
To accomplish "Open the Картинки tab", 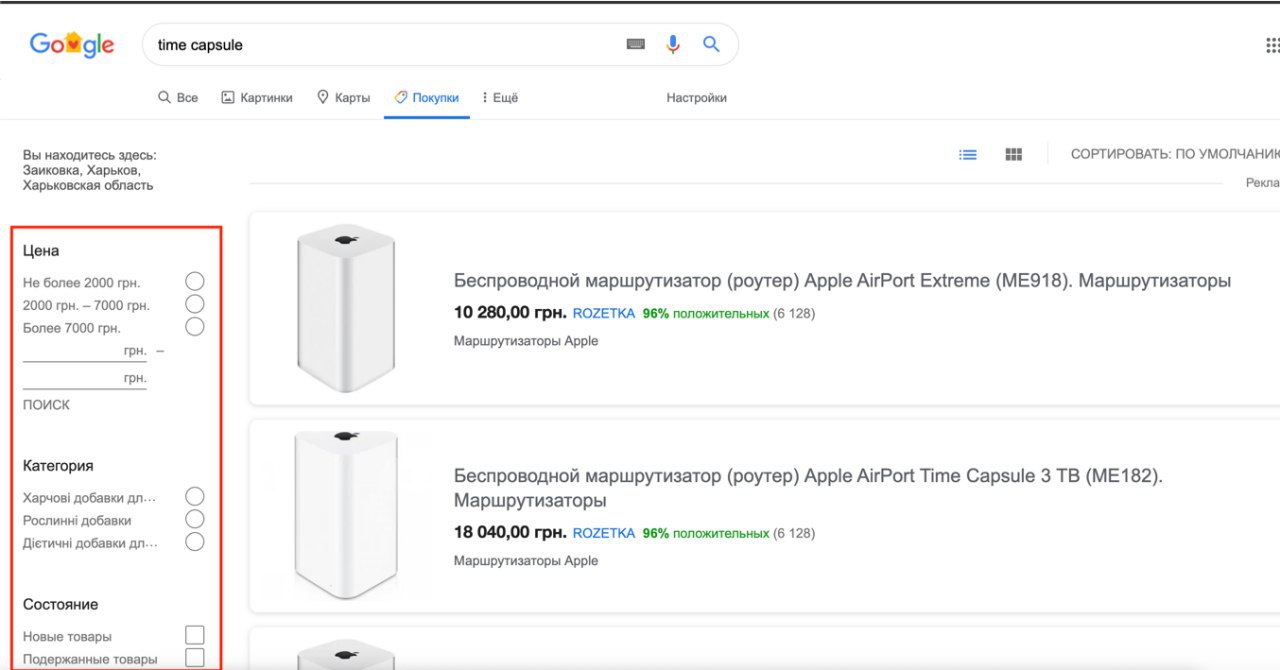I will click(x=257, y=98).
